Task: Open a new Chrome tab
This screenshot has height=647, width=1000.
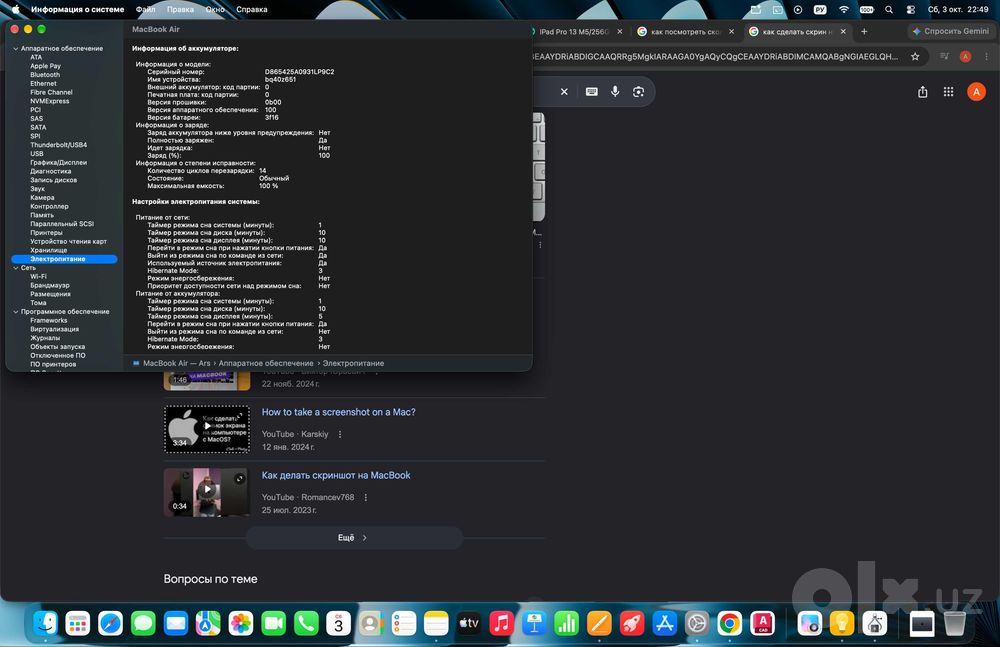Action: (864, 31)
